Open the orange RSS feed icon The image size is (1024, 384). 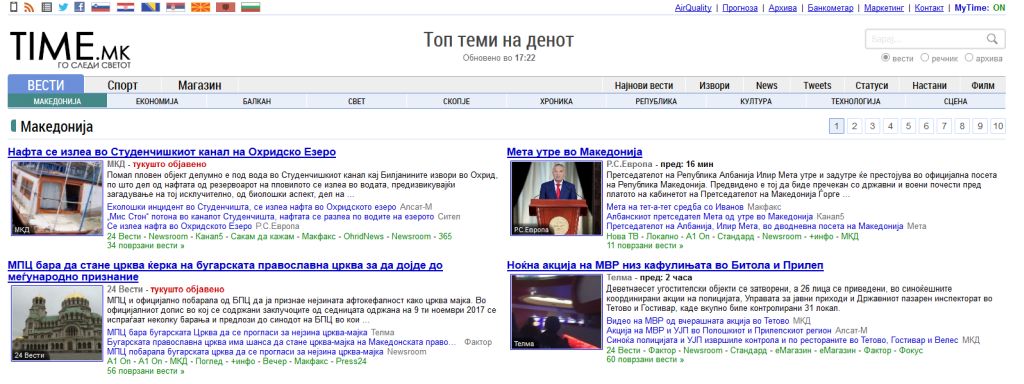(x=29, y=7)
